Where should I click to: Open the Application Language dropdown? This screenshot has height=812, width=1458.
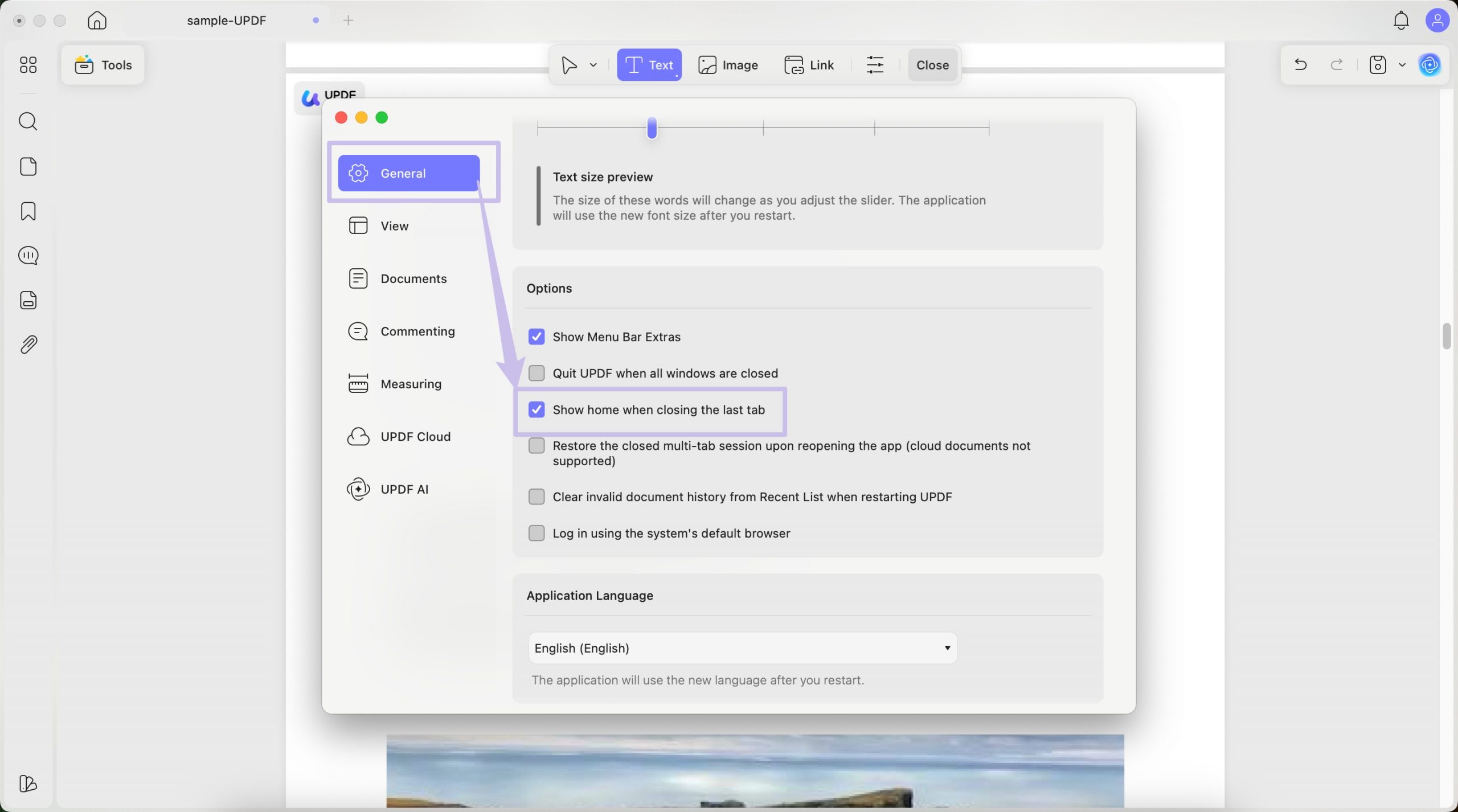click(x=742, y=648)
